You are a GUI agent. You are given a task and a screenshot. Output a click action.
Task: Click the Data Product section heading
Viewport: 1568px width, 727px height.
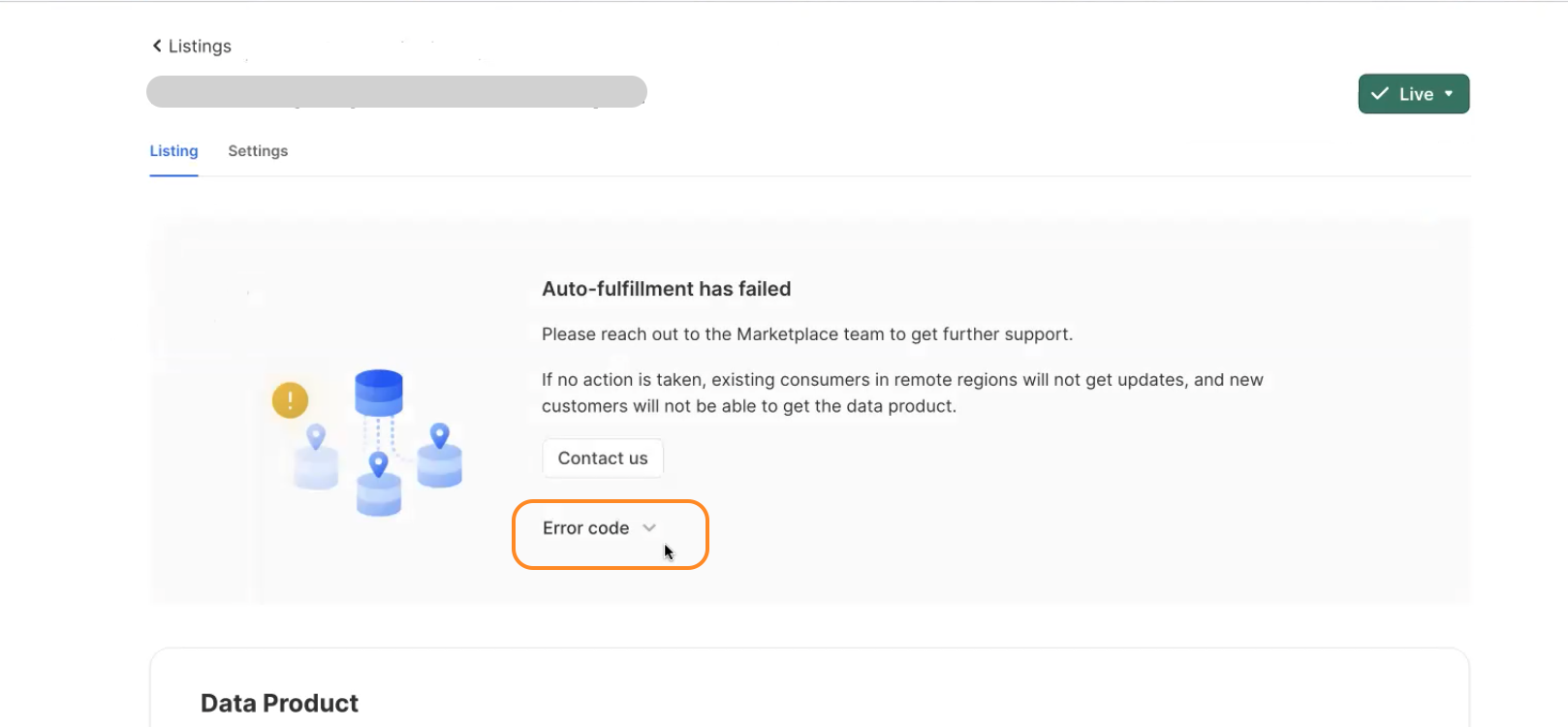[279, 703]
